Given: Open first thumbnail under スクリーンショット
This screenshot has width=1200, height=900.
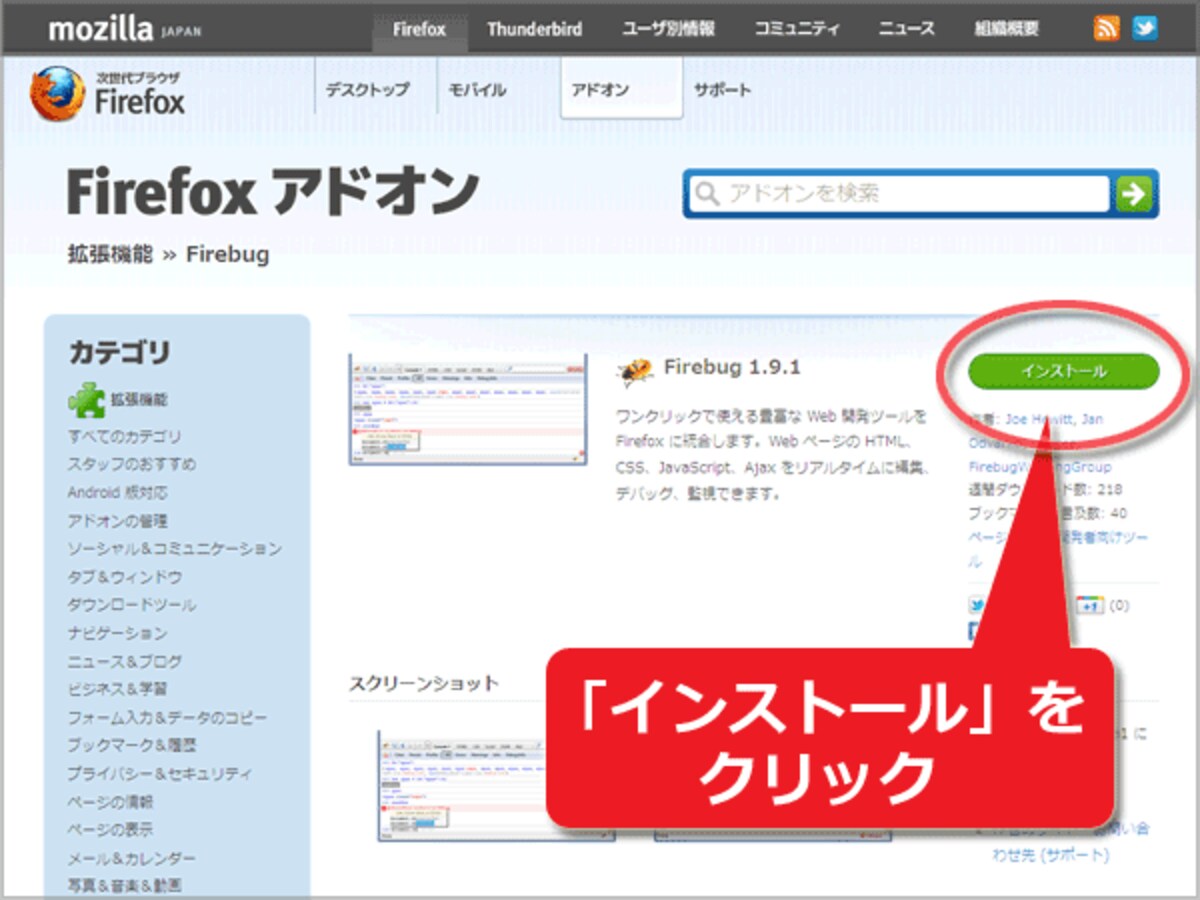Looking at the screenshot, I should [x=496, y=785].
